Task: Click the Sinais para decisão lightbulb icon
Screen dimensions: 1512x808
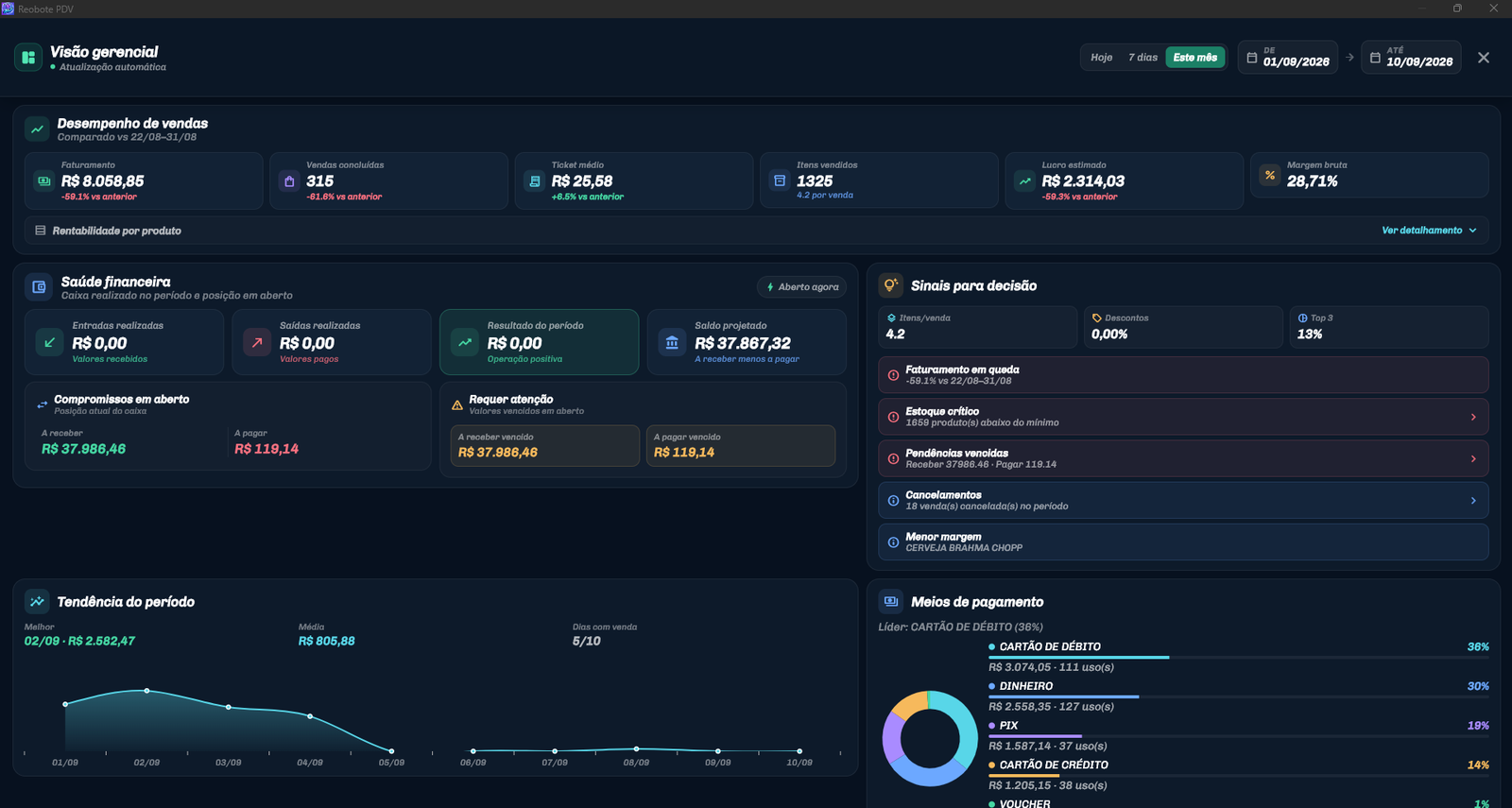Action: (890, 285)
